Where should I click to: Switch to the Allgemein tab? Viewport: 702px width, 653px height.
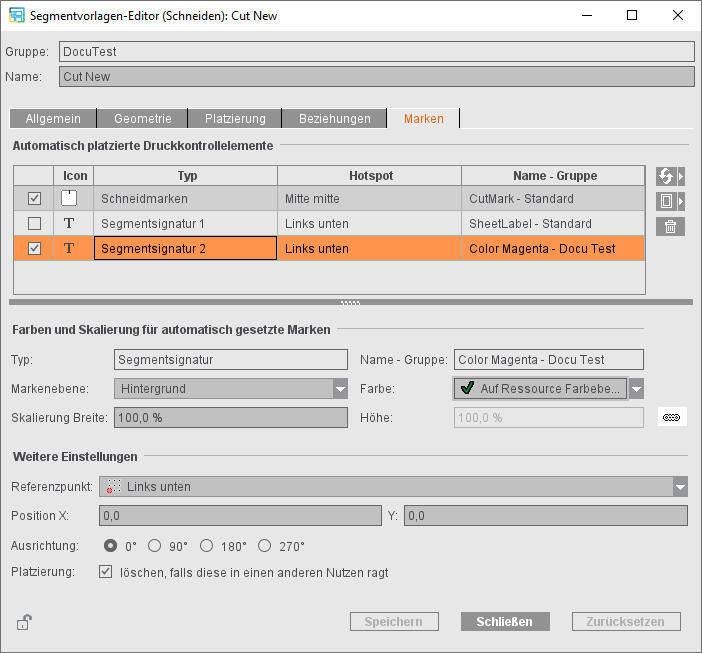53,119
